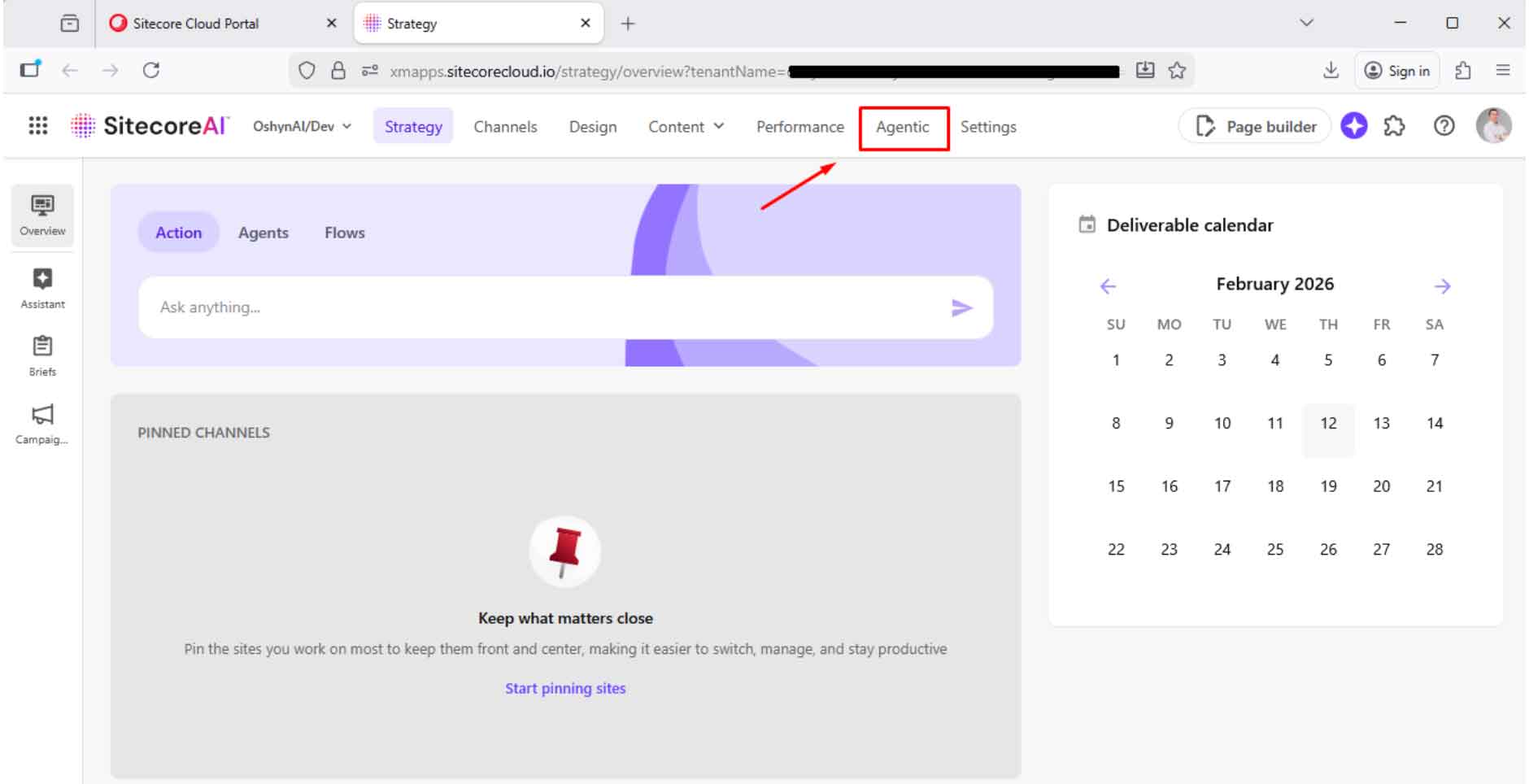1529x784 pixels.
Task: Go to previous month in calendar
Action: [1108, 286]
